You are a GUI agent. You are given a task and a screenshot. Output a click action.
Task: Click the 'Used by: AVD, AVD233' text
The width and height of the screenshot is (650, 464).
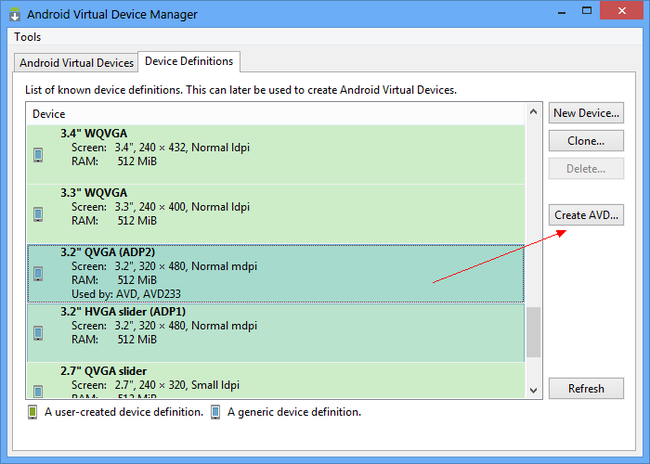click(x=126, y=294)
